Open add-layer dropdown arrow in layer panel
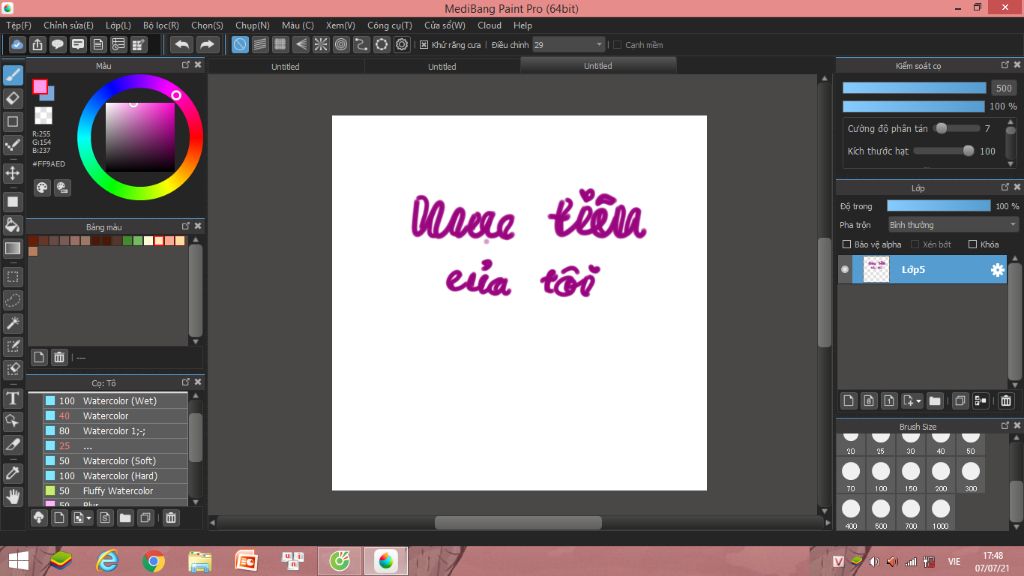1024x576 pixels. 918,401
